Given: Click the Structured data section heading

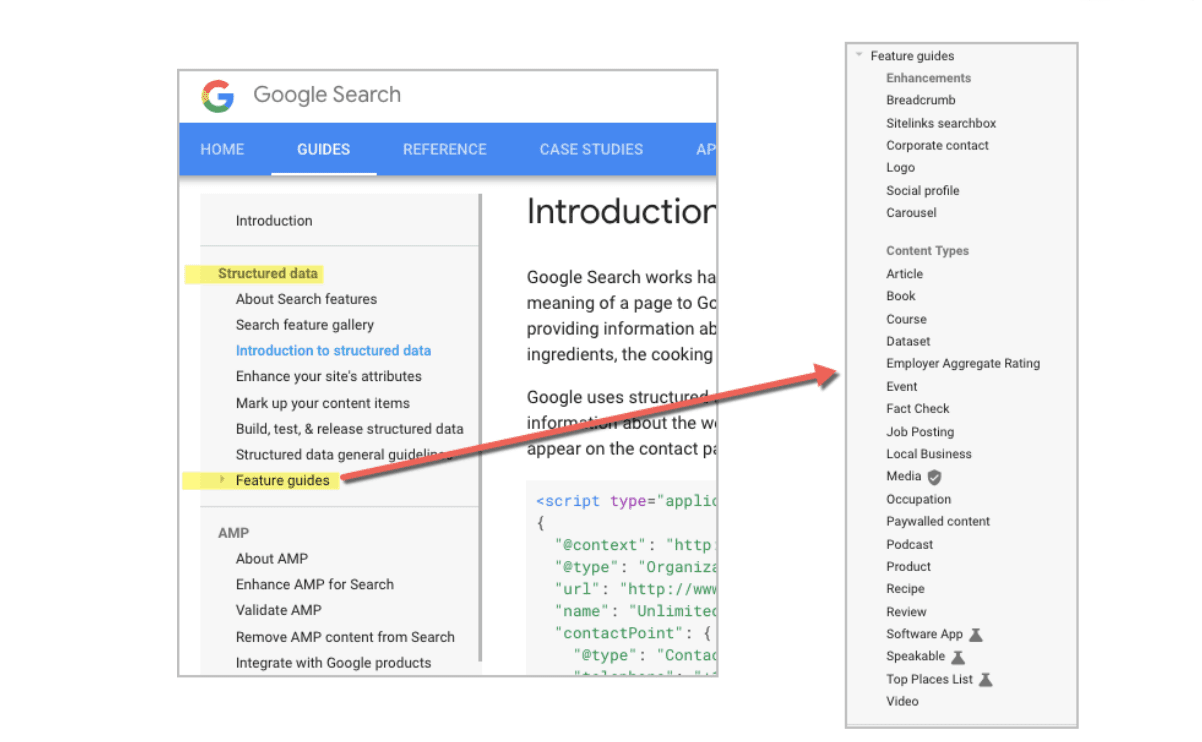Looking at the screenshot, I should [x=268, y=273].
